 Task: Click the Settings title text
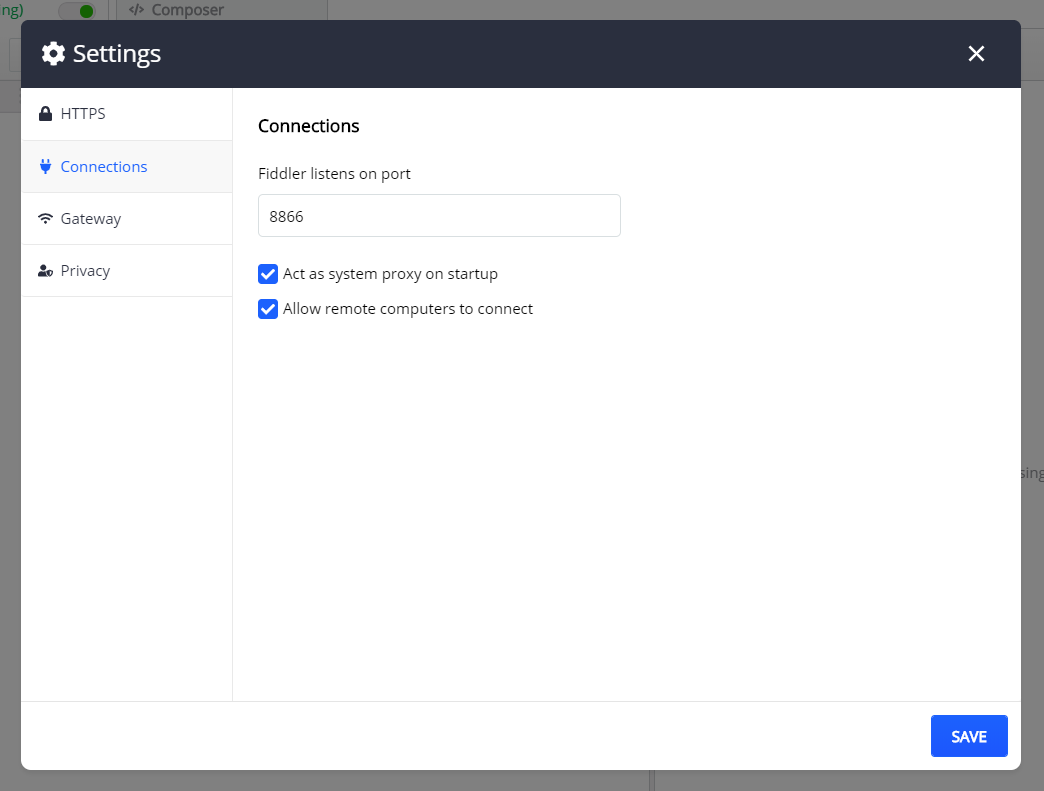[117, 54]
